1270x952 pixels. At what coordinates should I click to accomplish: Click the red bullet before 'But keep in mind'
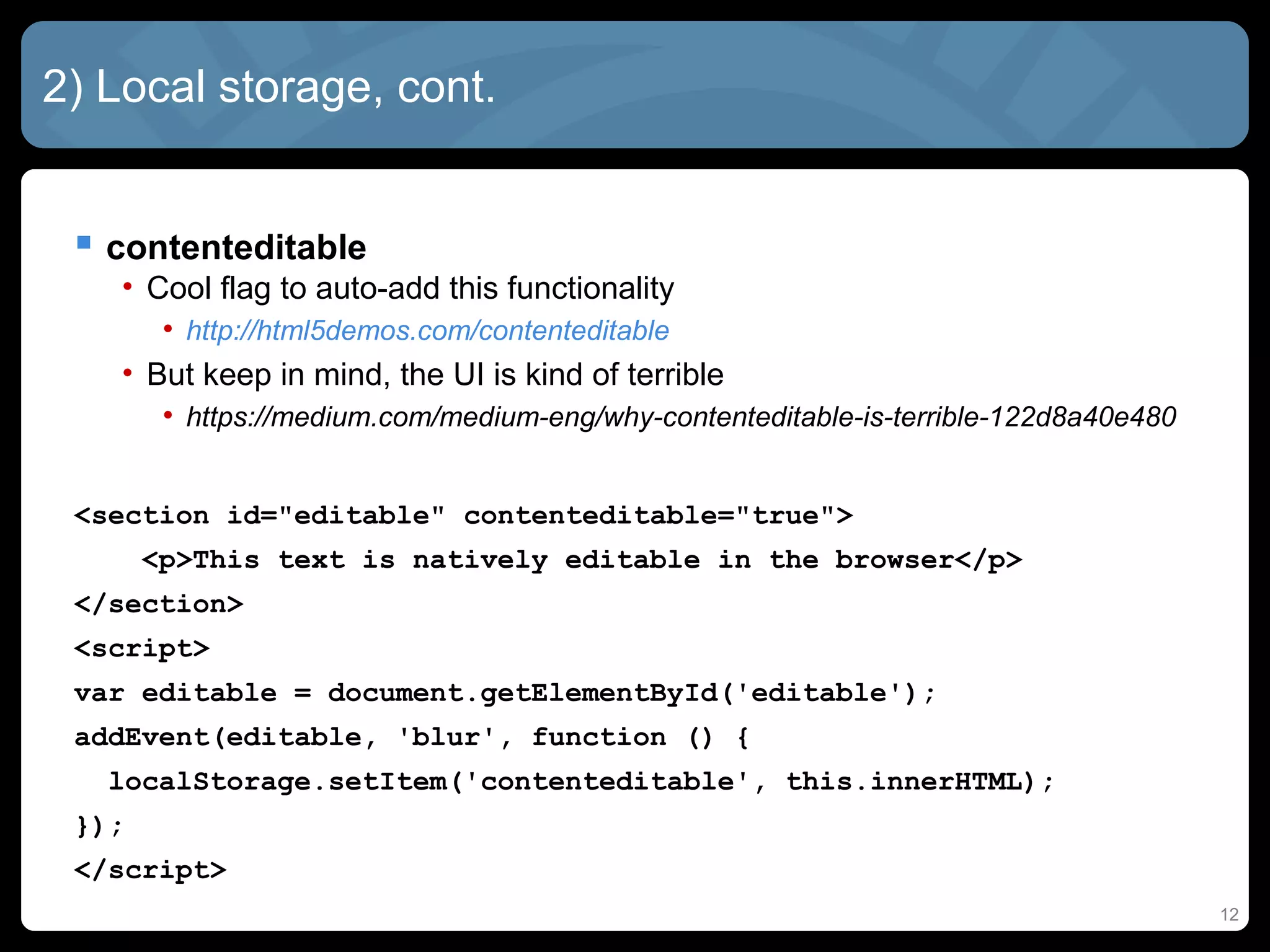(127, 373)
